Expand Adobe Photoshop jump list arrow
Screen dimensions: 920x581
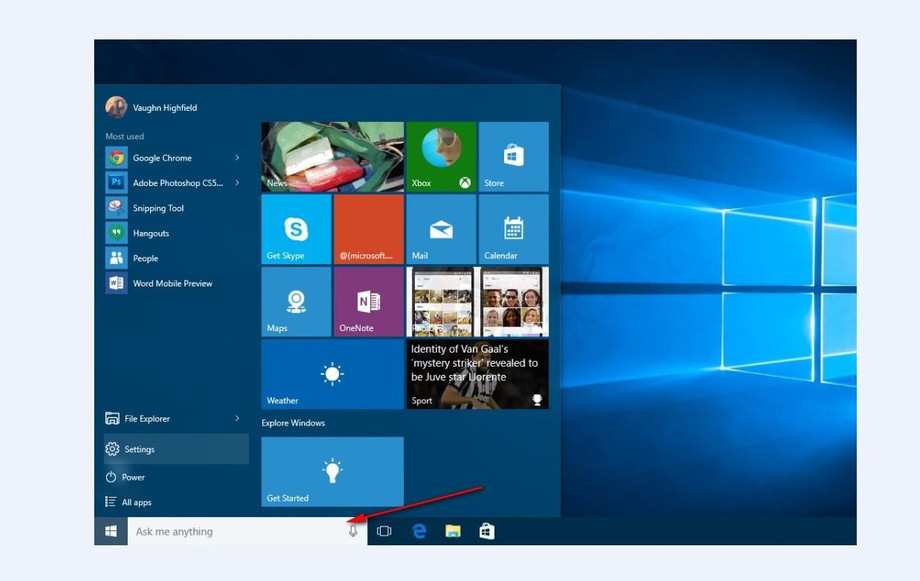point(237,183)
